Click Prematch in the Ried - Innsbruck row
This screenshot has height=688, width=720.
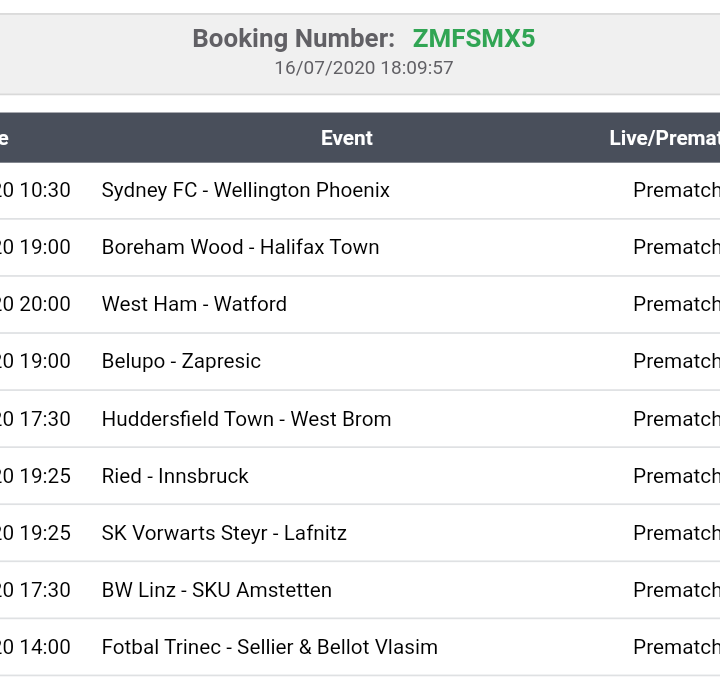click(676, 476)
